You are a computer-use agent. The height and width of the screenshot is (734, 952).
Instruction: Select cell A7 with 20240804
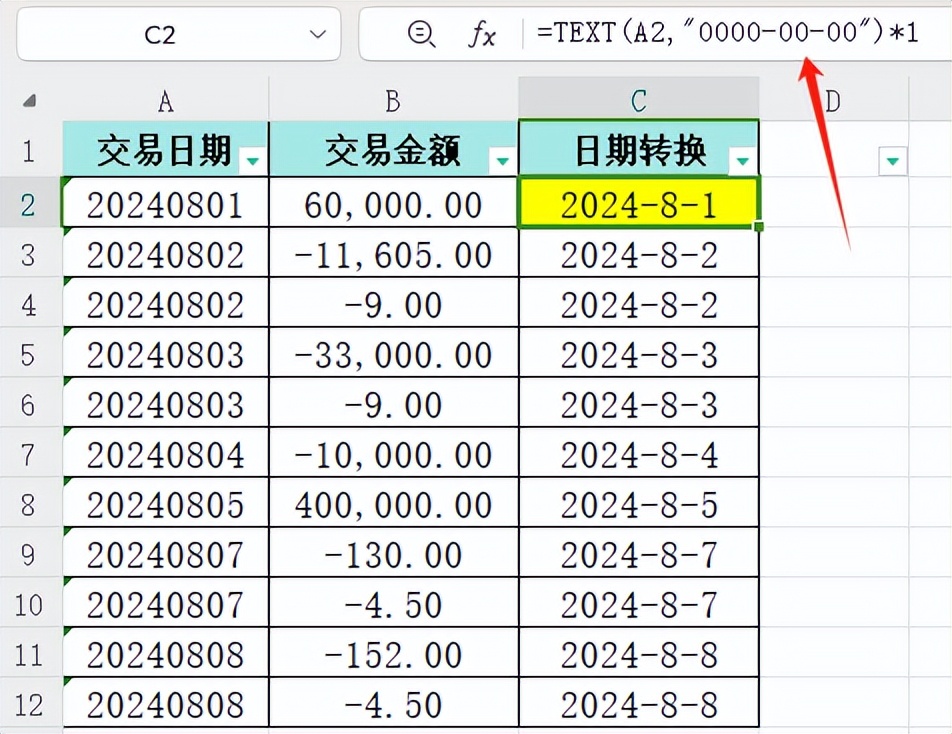(165, 453)
